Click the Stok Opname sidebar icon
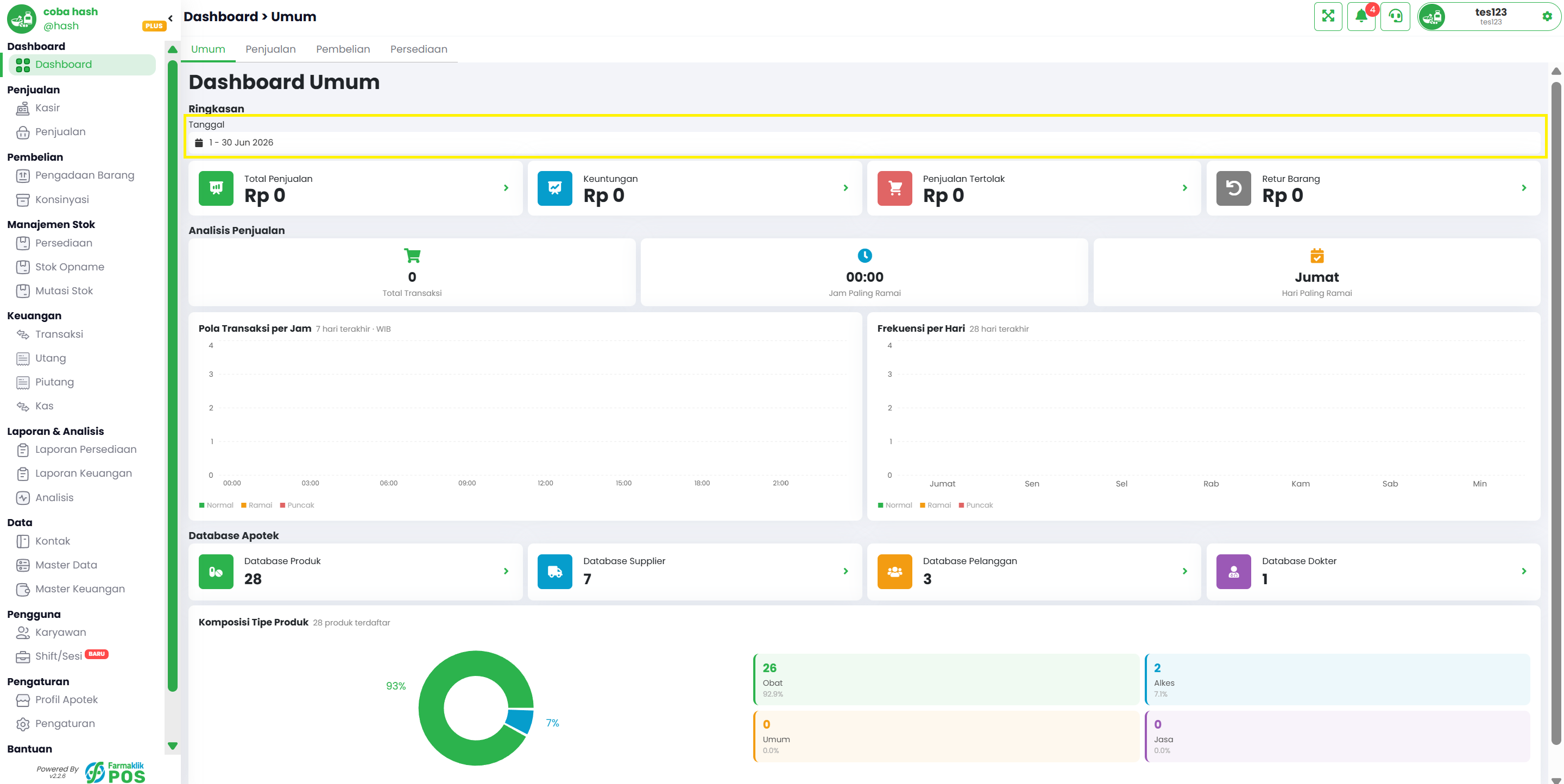 22,267
